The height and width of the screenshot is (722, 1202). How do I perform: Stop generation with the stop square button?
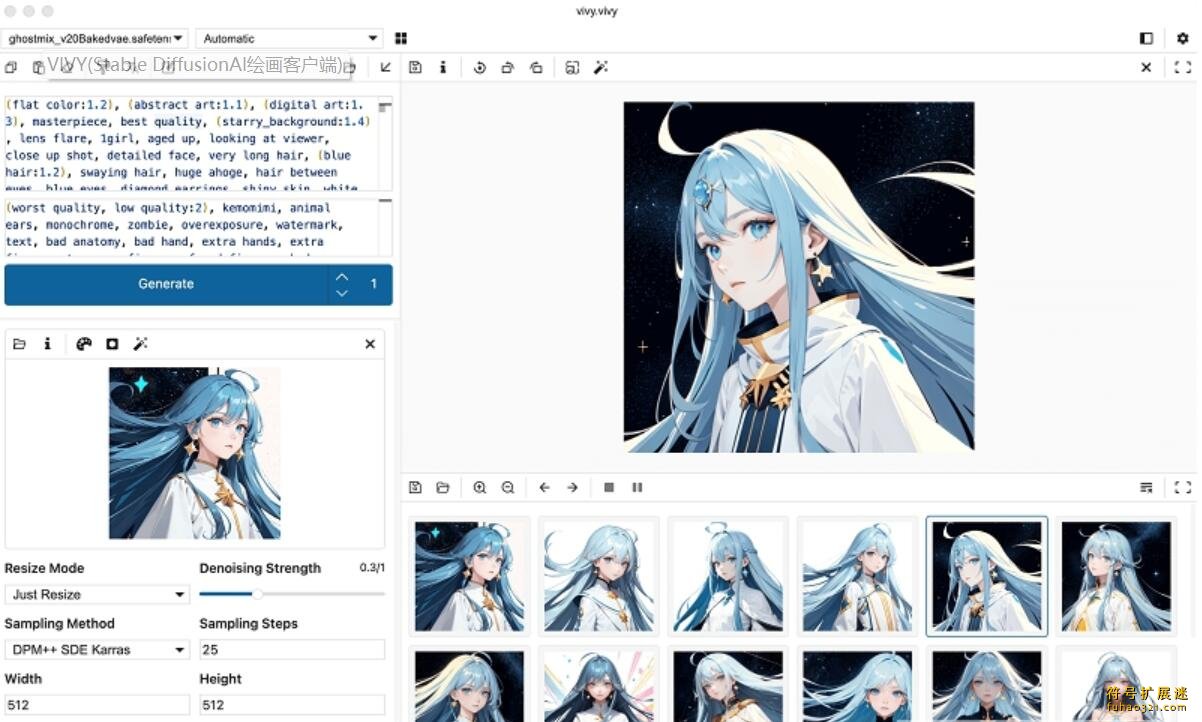tap(609, 487)
